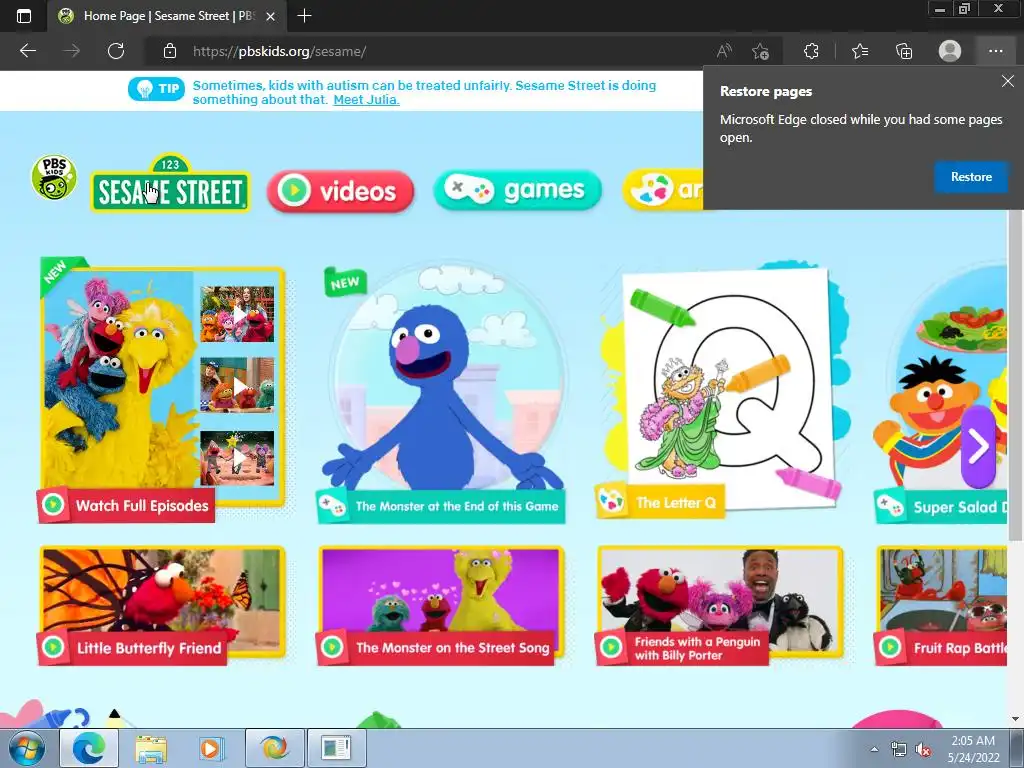Add this page to favorites star
The height and width of the screenshot is (768, 1024).
tap(760, 51)
